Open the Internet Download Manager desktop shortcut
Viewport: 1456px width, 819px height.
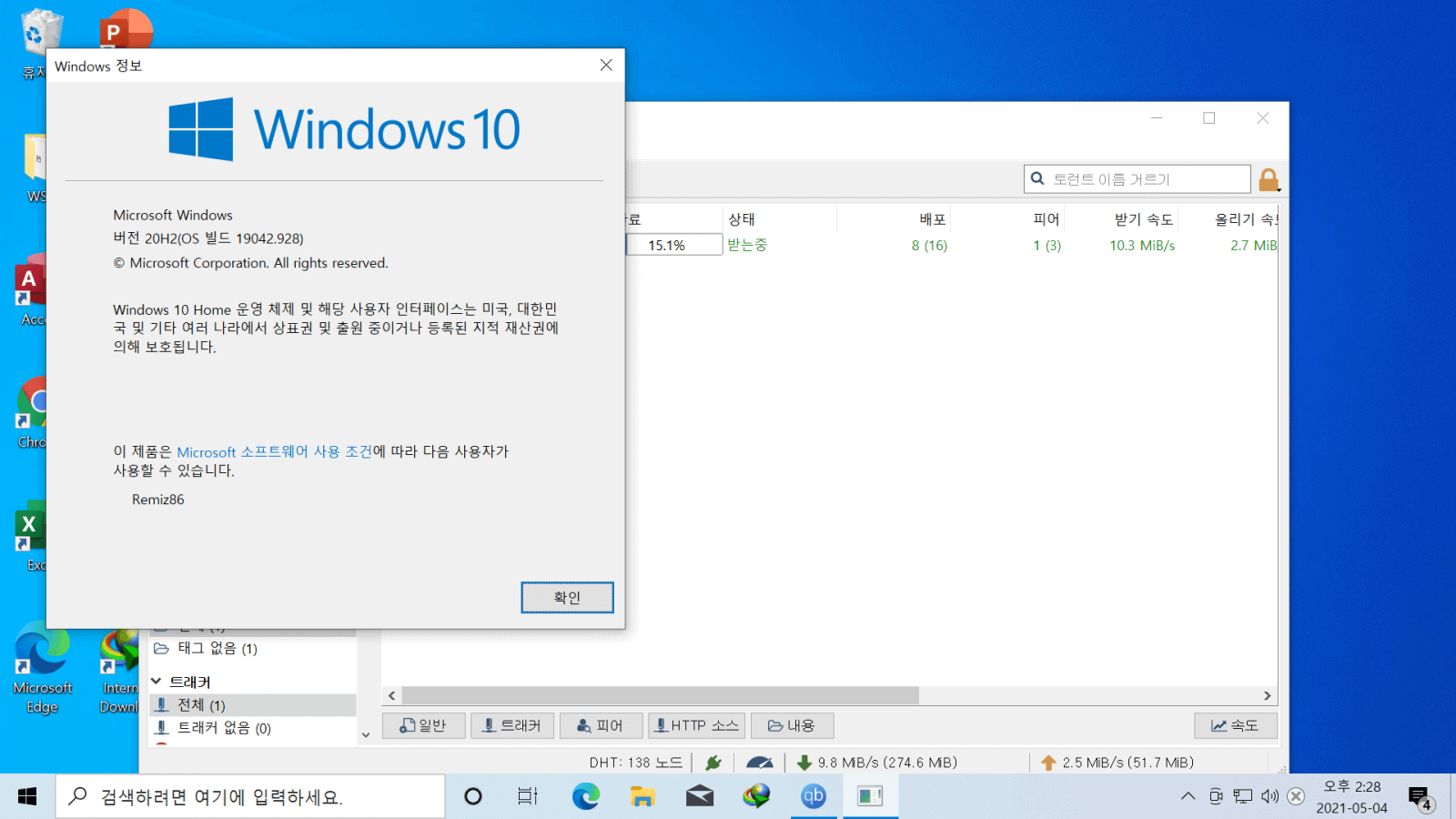118,672
